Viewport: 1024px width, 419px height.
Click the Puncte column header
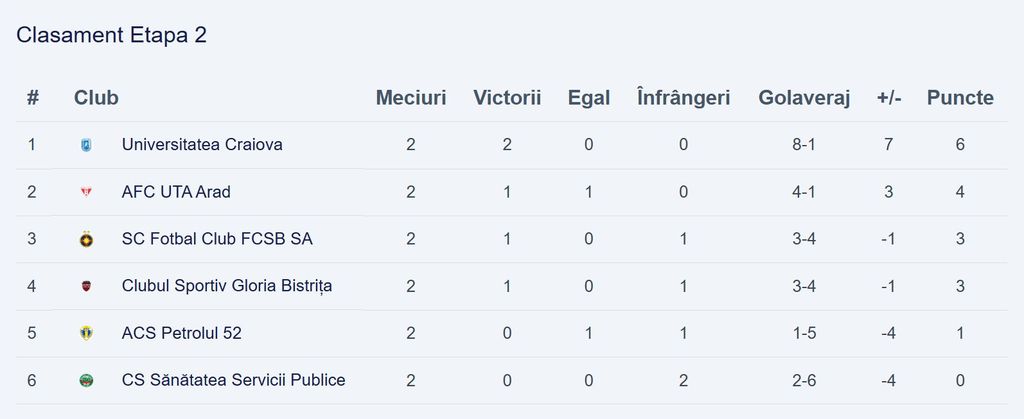960,98
